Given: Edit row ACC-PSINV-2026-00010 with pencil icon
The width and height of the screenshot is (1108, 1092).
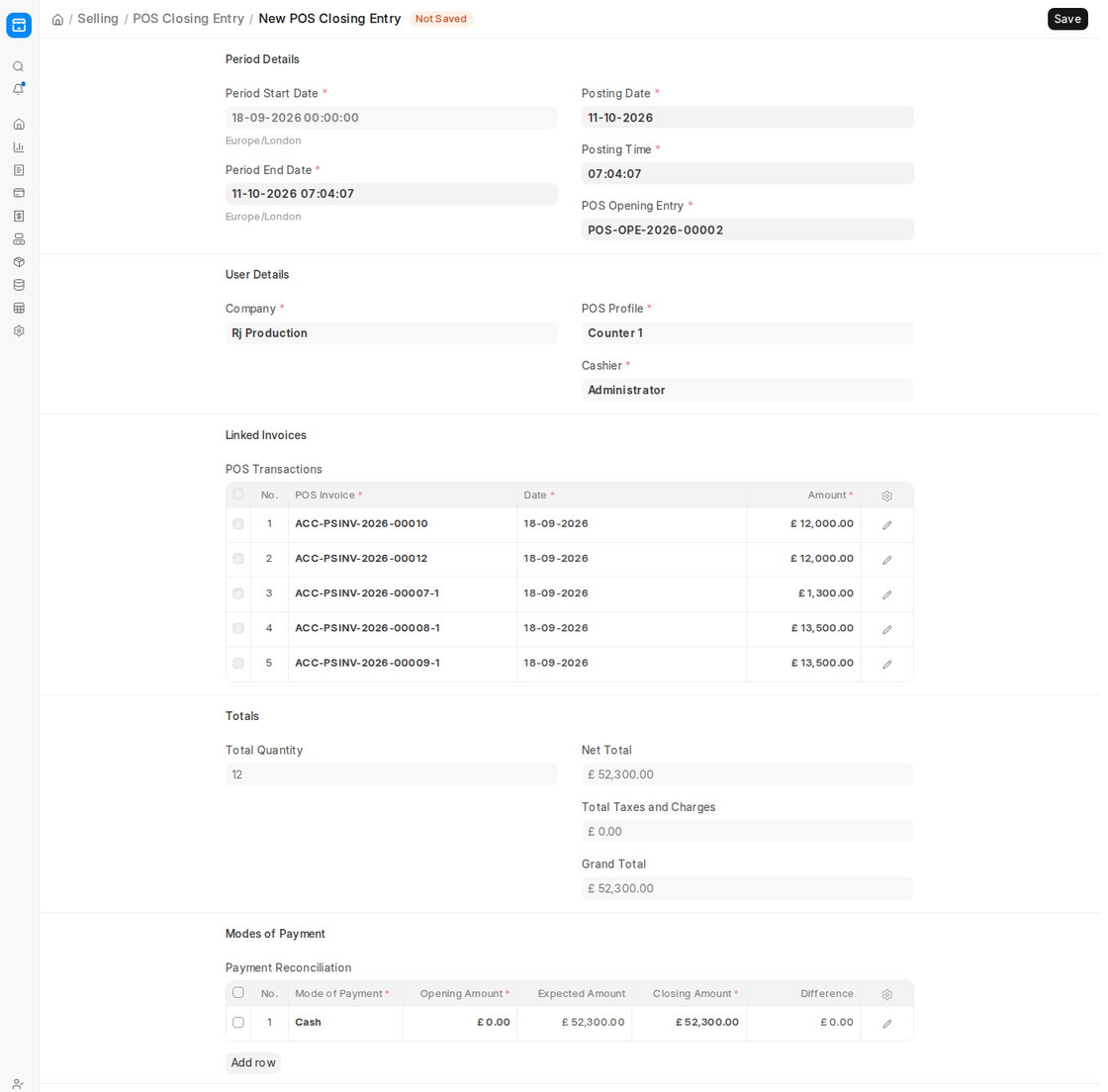Looking at the screenshot, I should tap(886, 525).
